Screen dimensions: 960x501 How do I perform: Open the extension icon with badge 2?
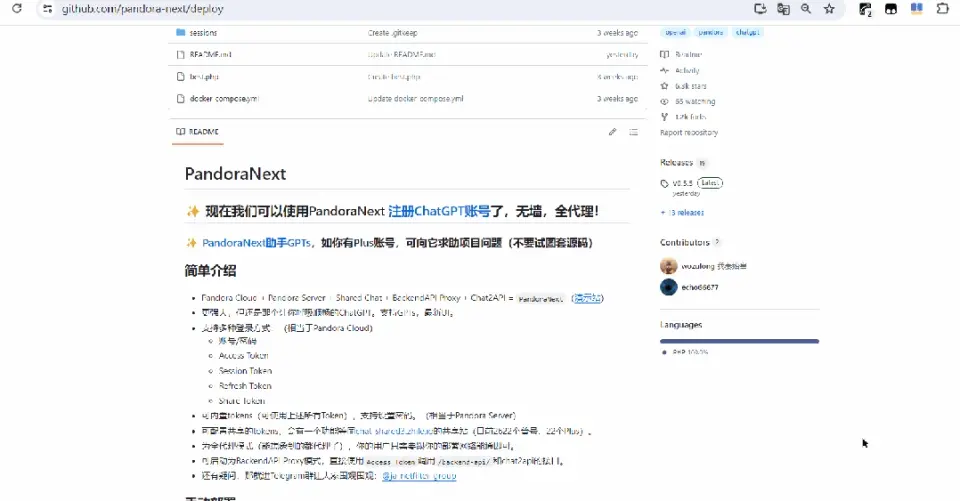coord(865,9)
